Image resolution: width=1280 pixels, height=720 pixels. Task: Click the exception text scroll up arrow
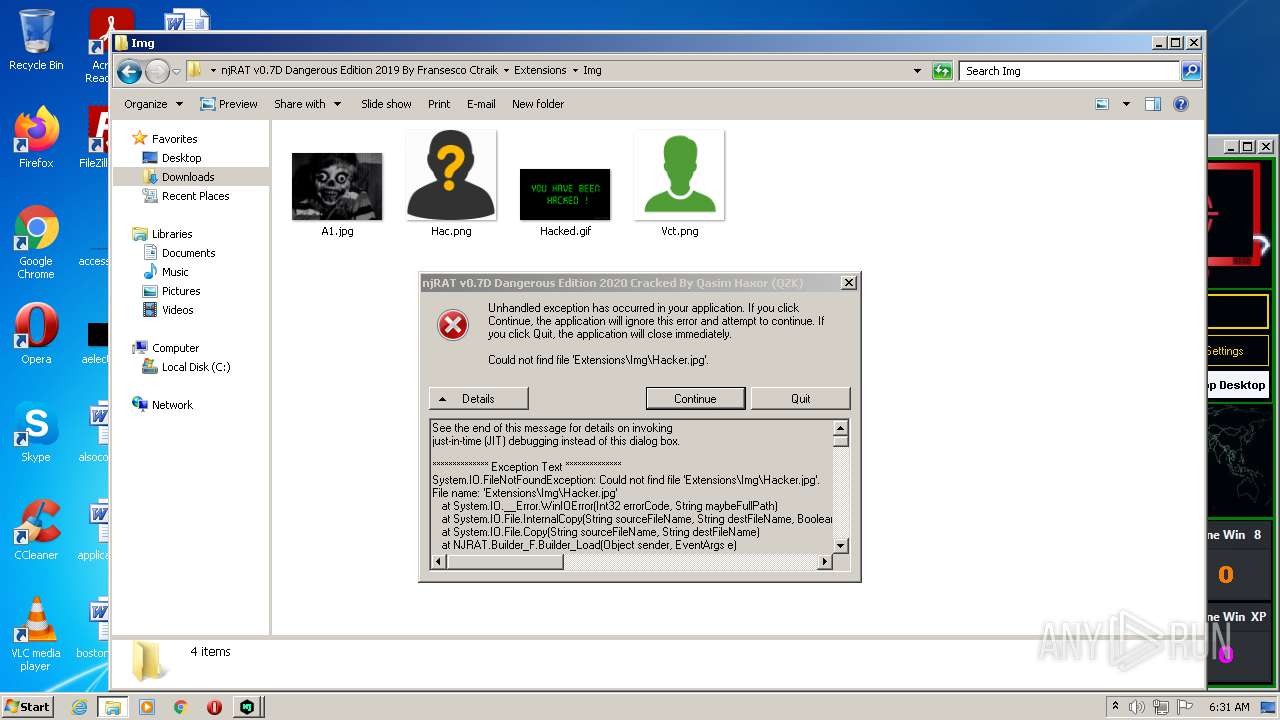coord(841,428)
